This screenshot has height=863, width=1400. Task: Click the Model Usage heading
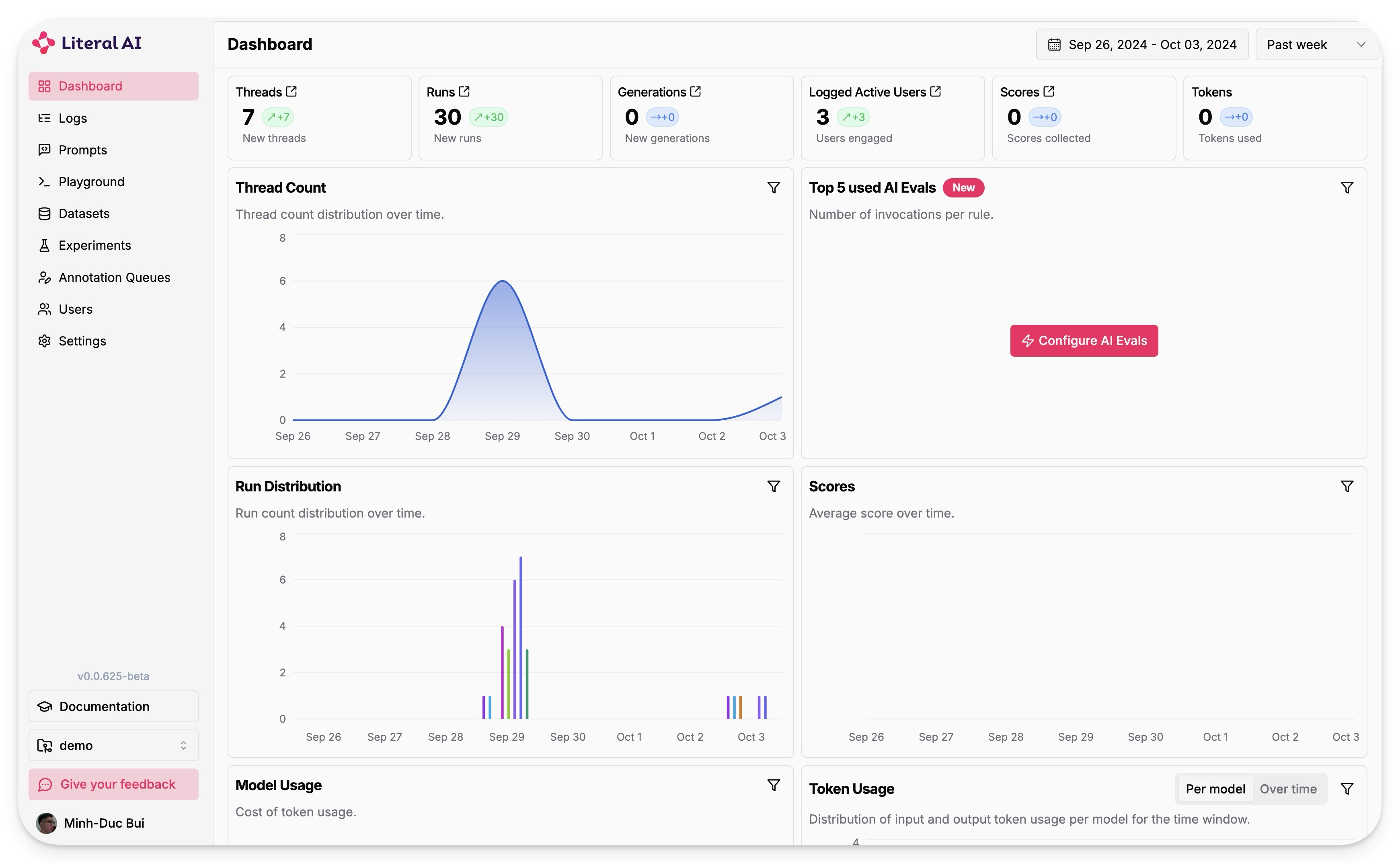coord(278,785)
